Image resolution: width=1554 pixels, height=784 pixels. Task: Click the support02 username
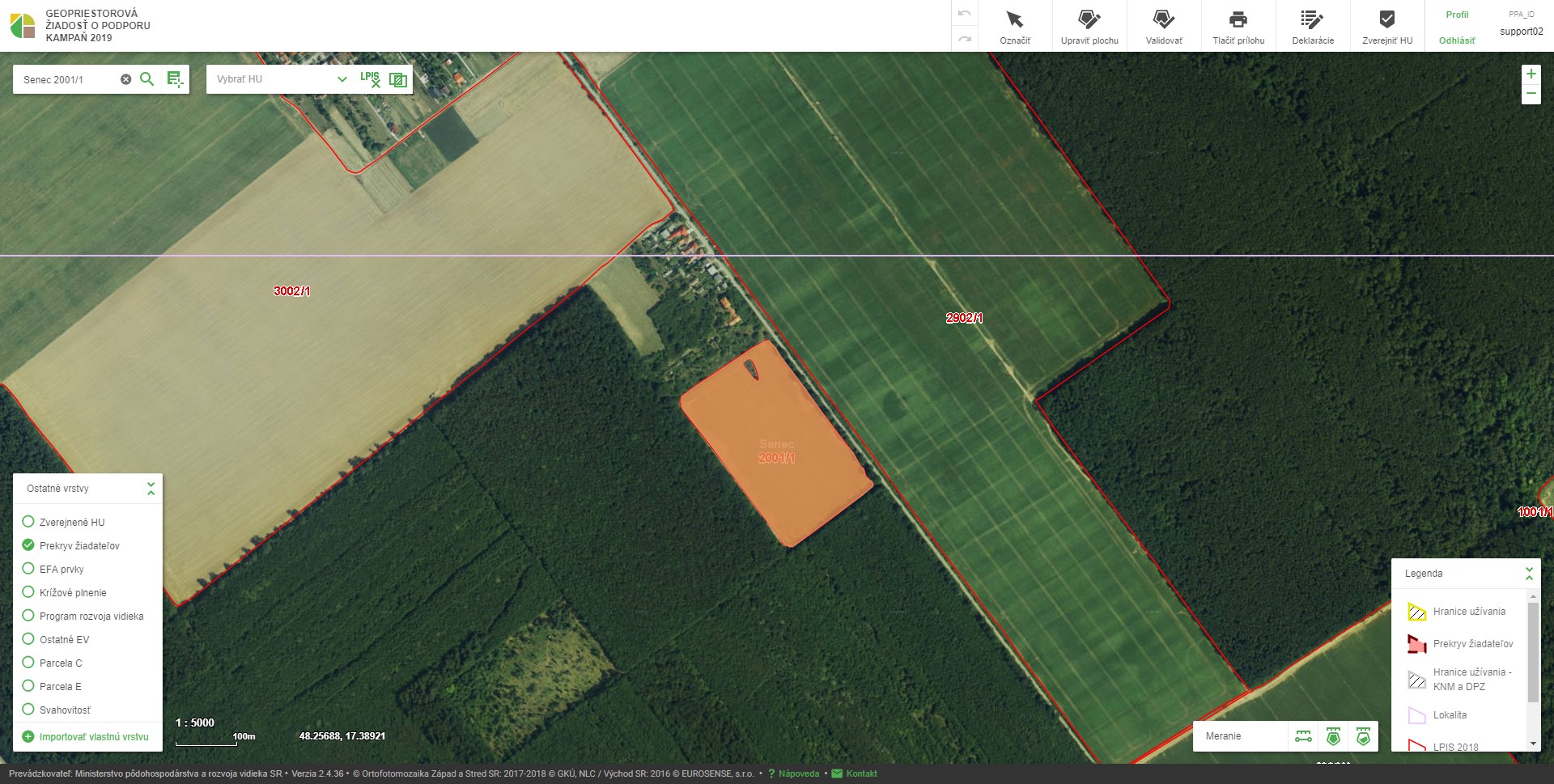point(1521,32)
